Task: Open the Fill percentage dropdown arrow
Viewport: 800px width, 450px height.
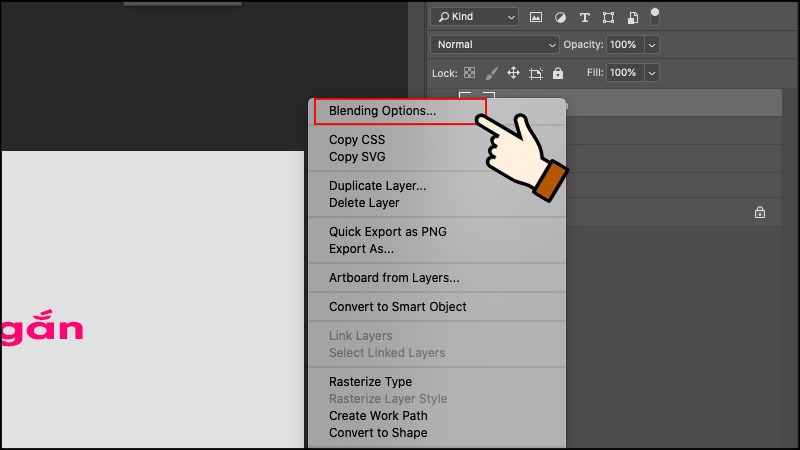Action: point(652,73)
